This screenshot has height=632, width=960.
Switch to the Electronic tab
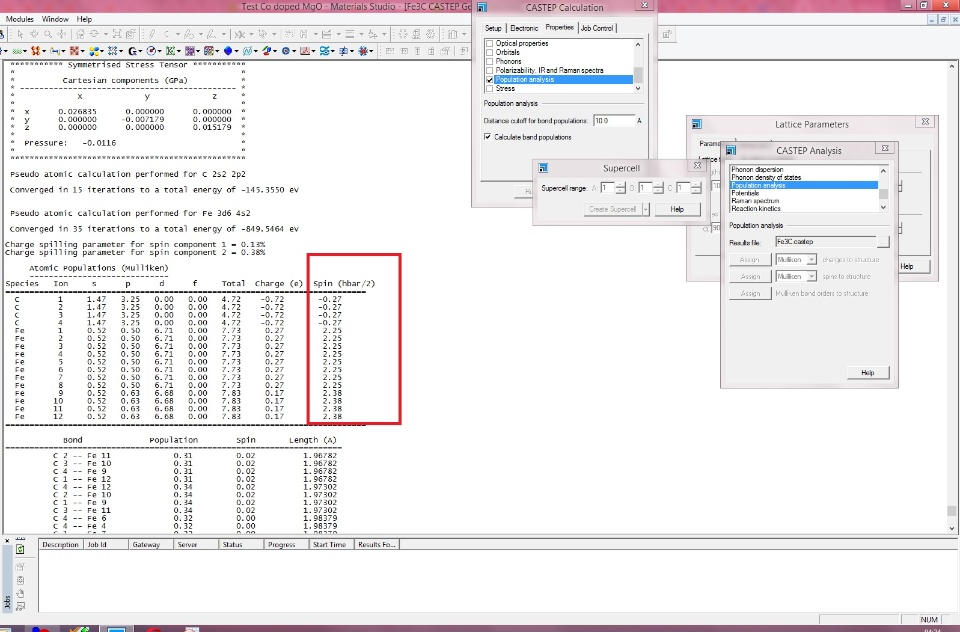pos(524,28)
